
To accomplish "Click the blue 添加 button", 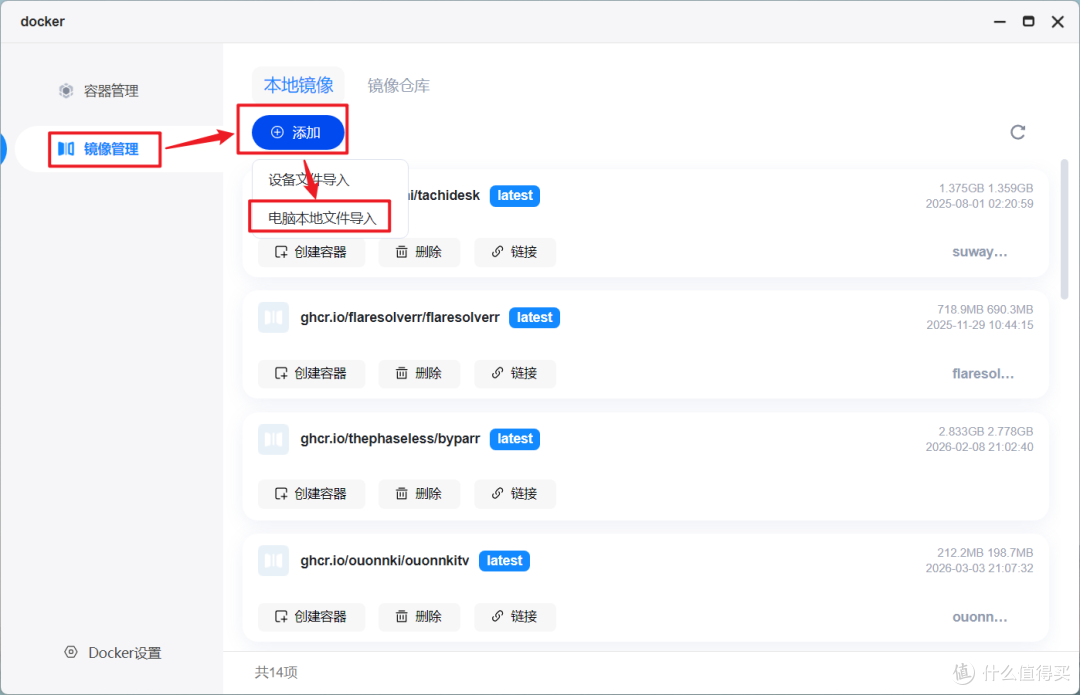I will pos(298,132).
